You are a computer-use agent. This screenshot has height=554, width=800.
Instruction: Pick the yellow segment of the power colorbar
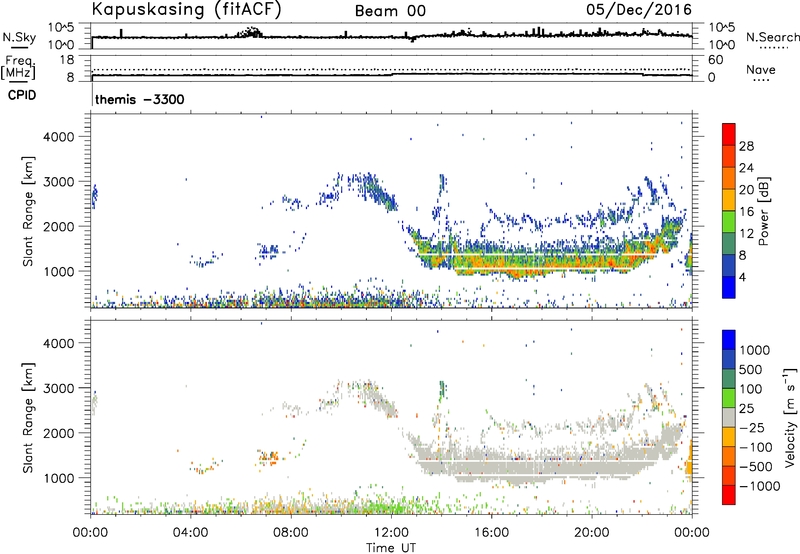pyautogui.click(x=729, y=200)
